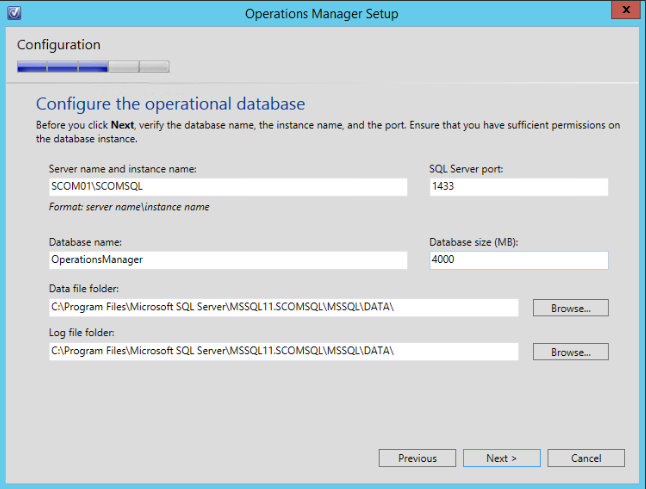Cancel the setup wizard
The width and height of the screenshot is (646, 489).
pos(586,458)
